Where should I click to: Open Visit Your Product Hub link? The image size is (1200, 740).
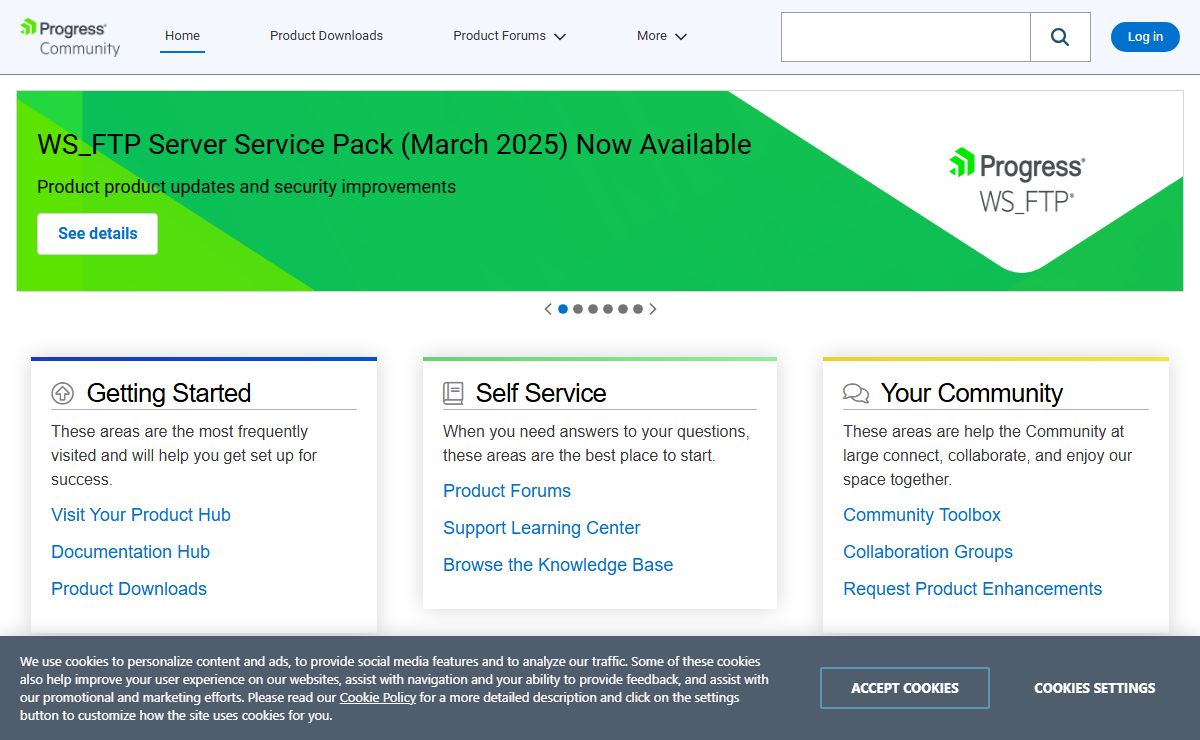(141, 515)
